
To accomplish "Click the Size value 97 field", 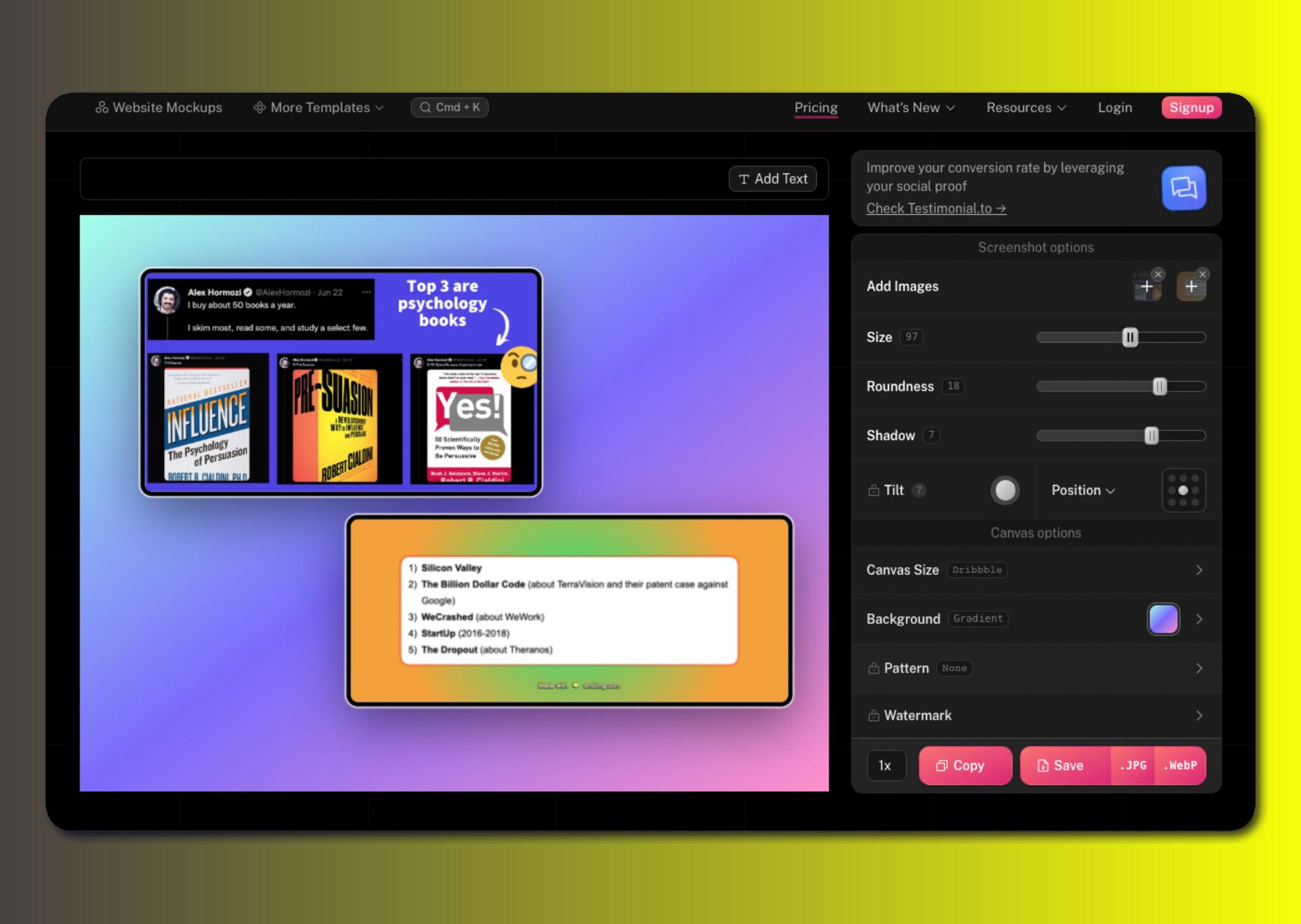I will pyautogui.click(x=911, y=337).
